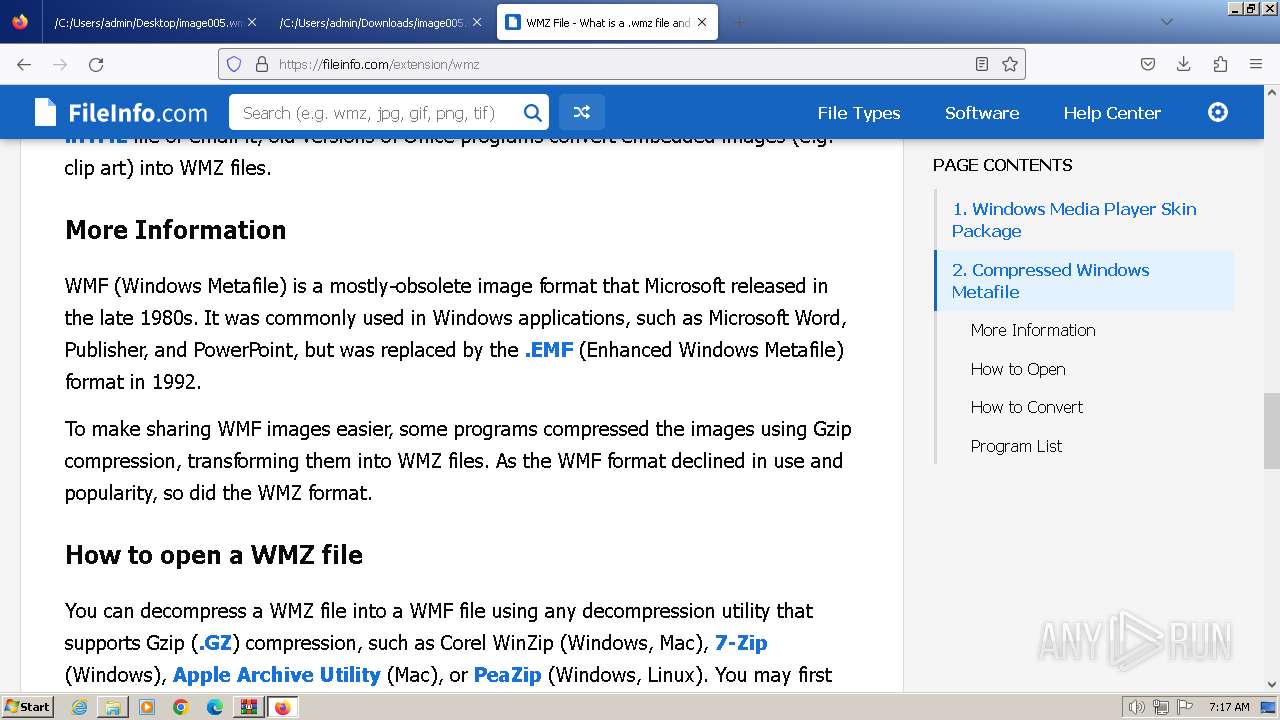This screenshot has width=1280, height=720.
Task: Open the PeaZip program link
Action: (507, 675)
